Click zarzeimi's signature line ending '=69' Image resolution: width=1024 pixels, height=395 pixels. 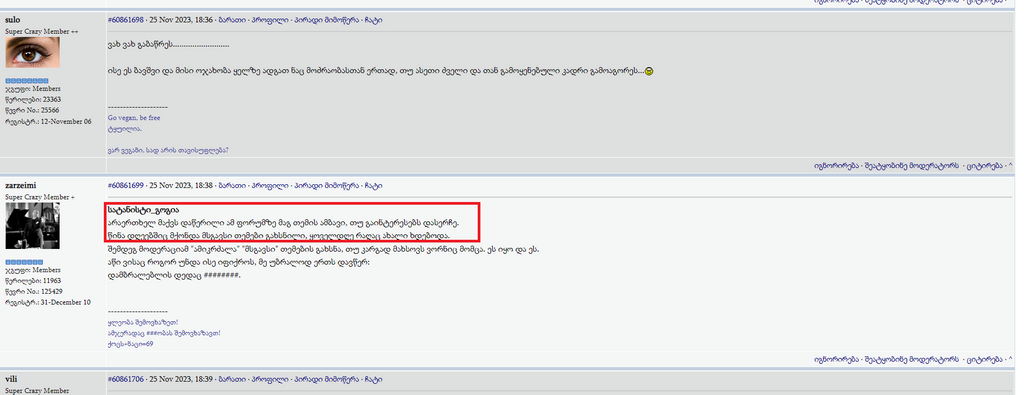(130, 344)
